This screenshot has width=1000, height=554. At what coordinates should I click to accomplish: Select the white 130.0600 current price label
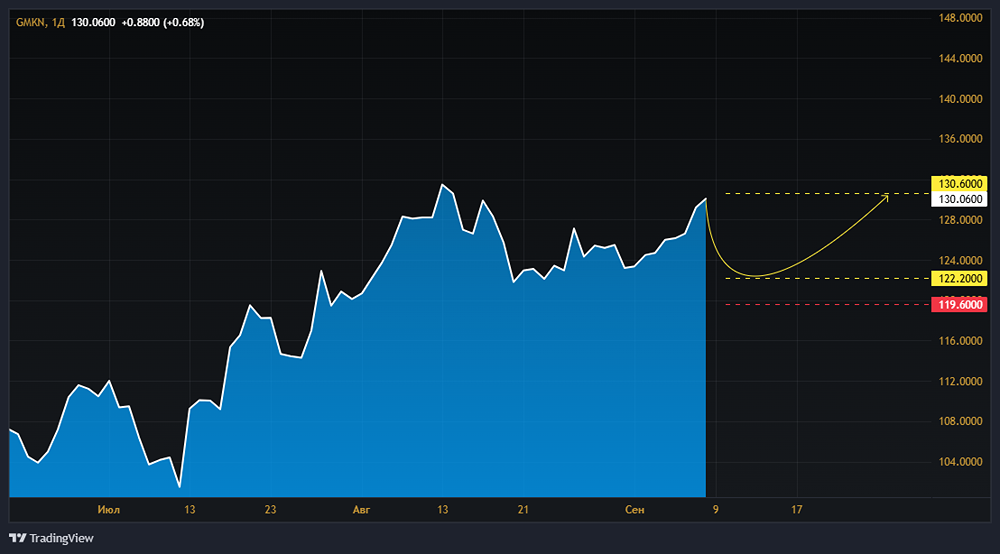[x=960, y=199]
